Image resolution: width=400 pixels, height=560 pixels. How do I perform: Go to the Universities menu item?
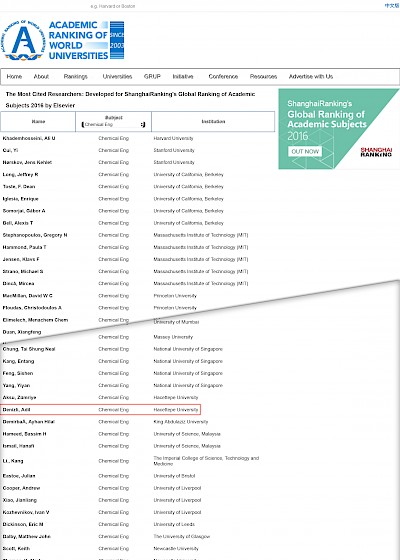pyautogui.click(x=117, y=76)
